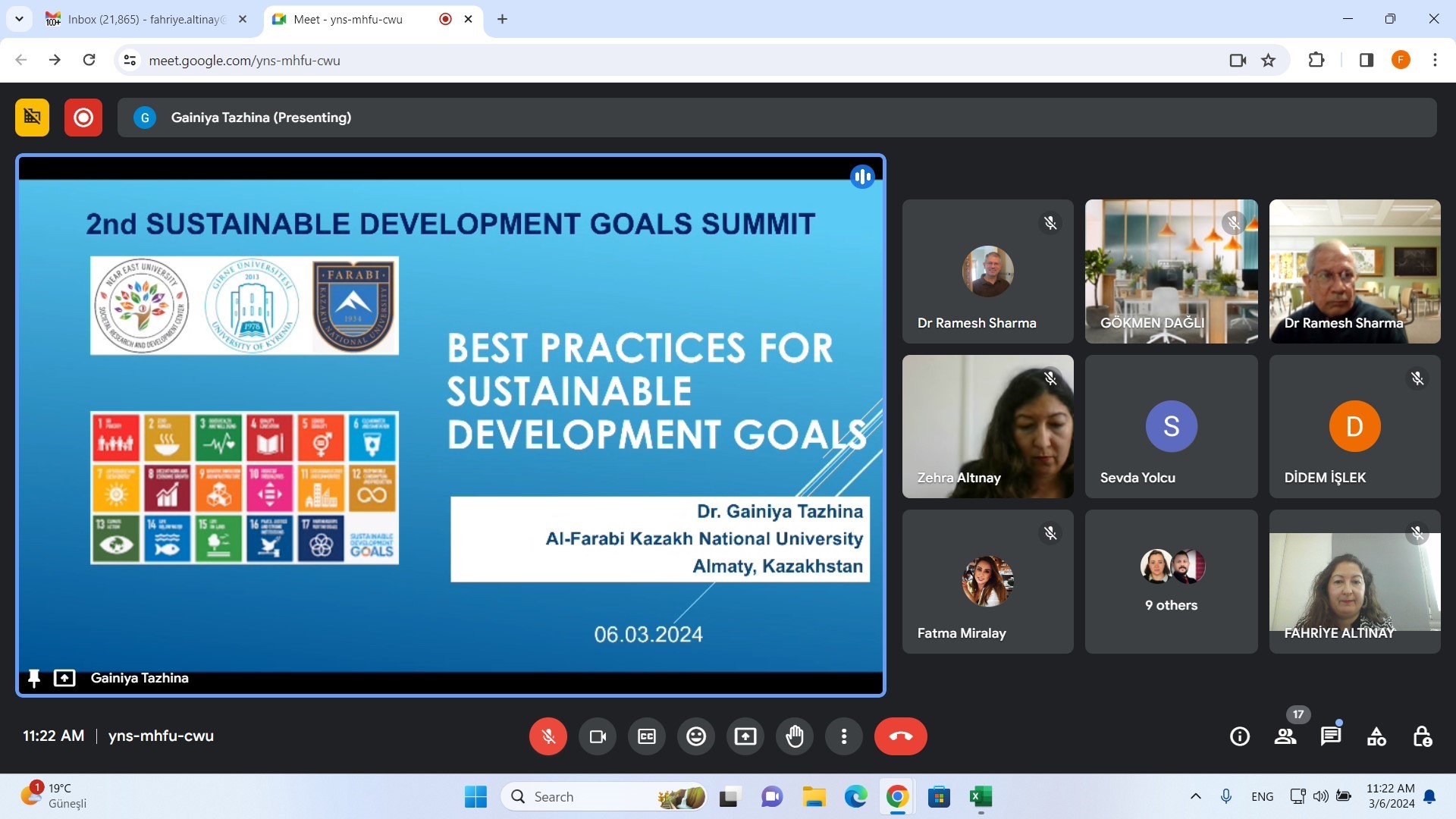Open the 9 others participant tile
The image size is (1456, 819).
point(1171,582)
